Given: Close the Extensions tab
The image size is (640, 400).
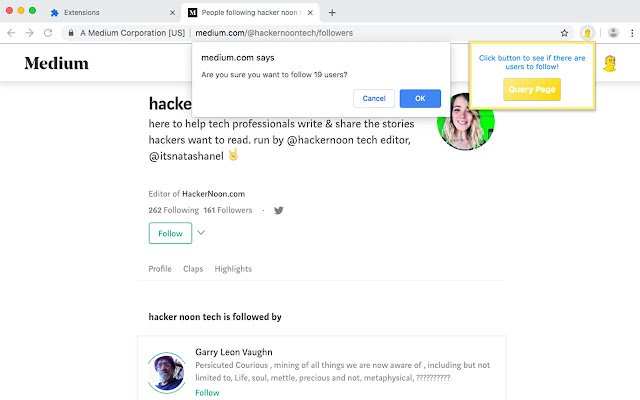Looking at the screenshot, I should [x=172, y=13].
